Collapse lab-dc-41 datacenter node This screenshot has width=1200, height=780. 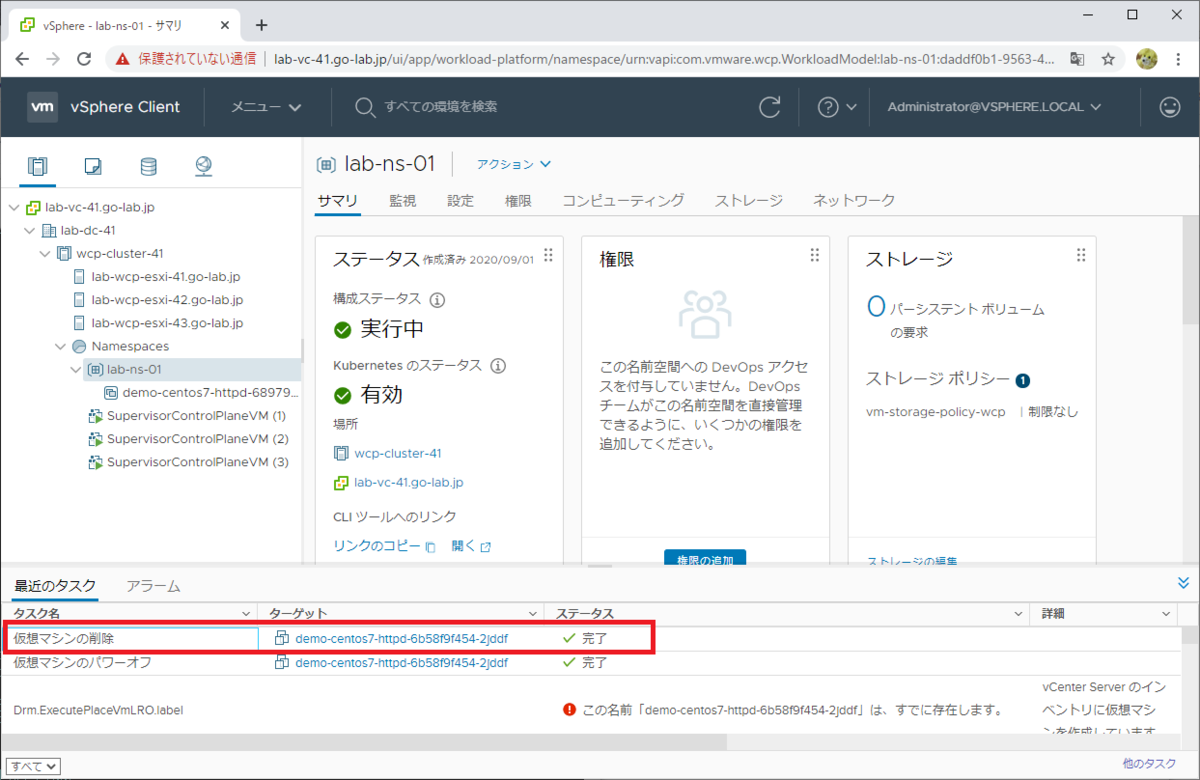pyautogui.click(x=29, y=231)
